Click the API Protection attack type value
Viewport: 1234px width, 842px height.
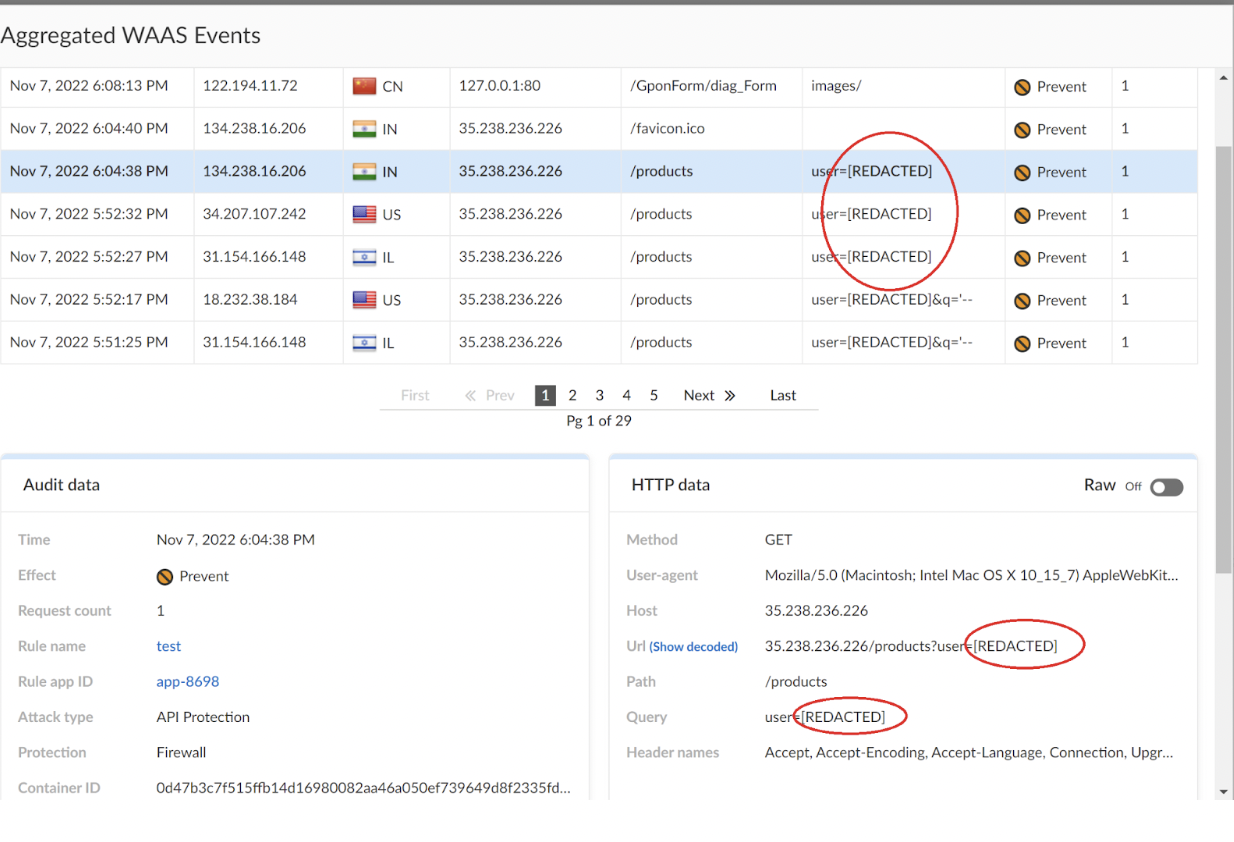(x=203, y=717)
